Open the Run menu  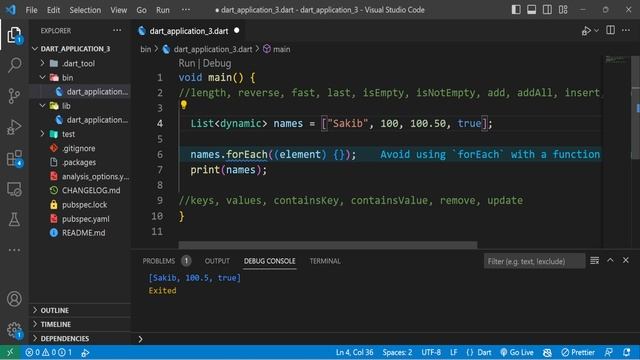pyautogui.click(x=162, y=10)
